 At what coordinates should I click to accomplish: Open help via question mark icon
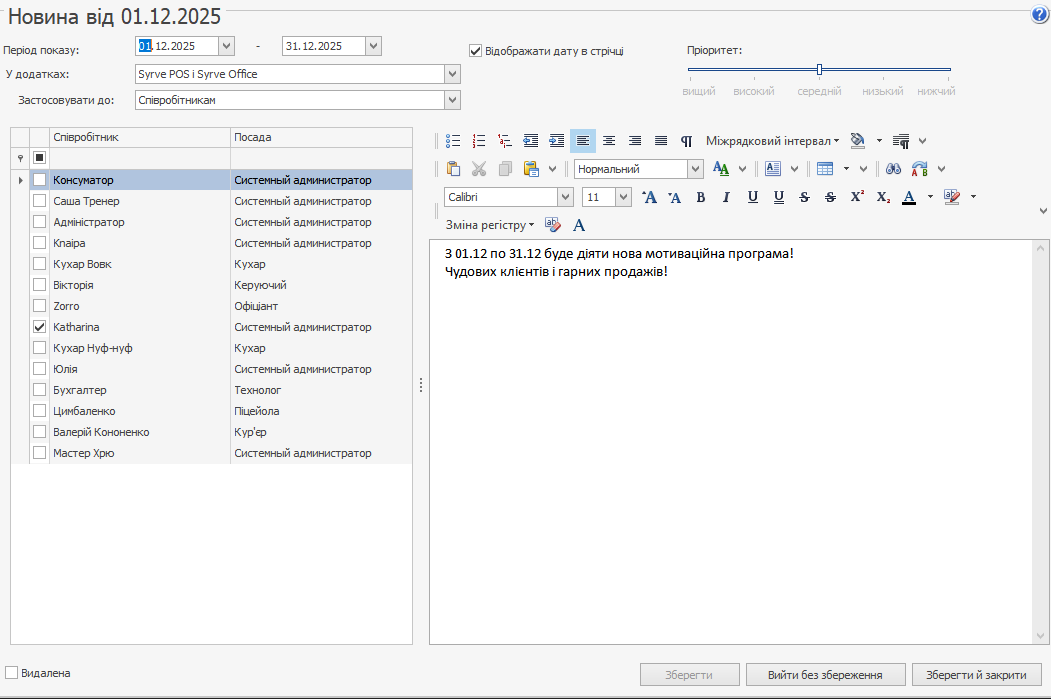tap(1039, 16)
